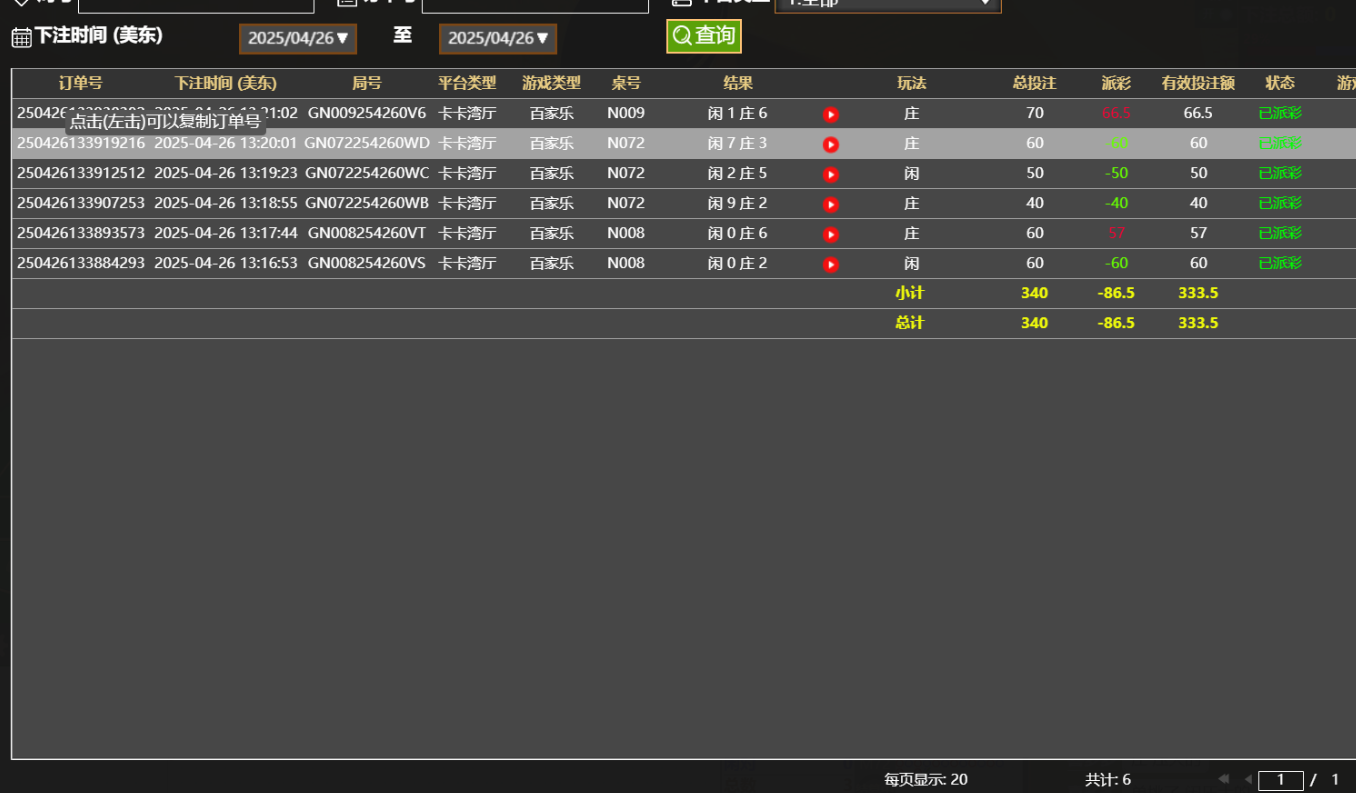Go to previous page arrow
This screenshot has height=793, width=1356.
[1247, 779]
